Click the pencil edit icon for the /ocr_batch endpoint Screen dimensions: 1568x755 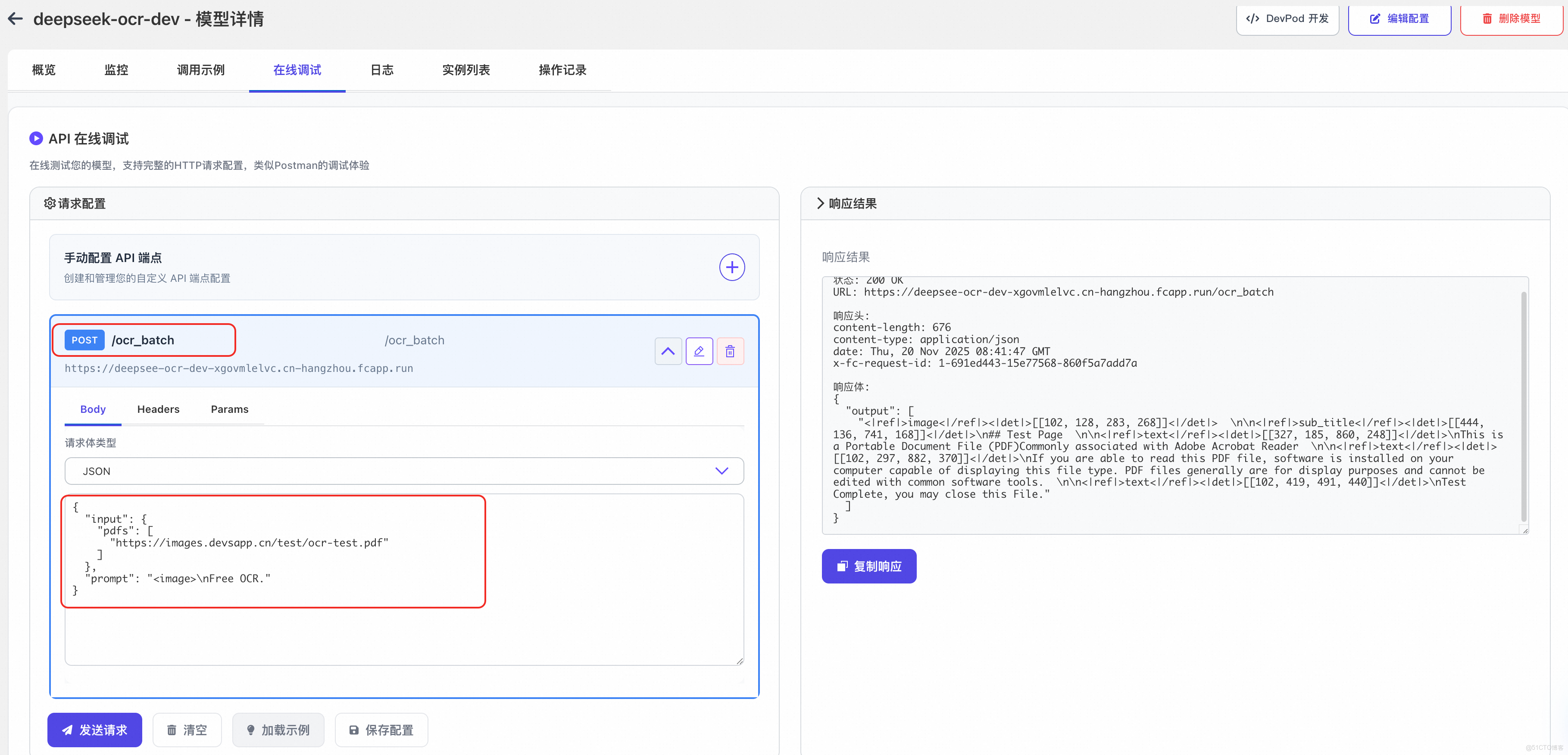699,351
